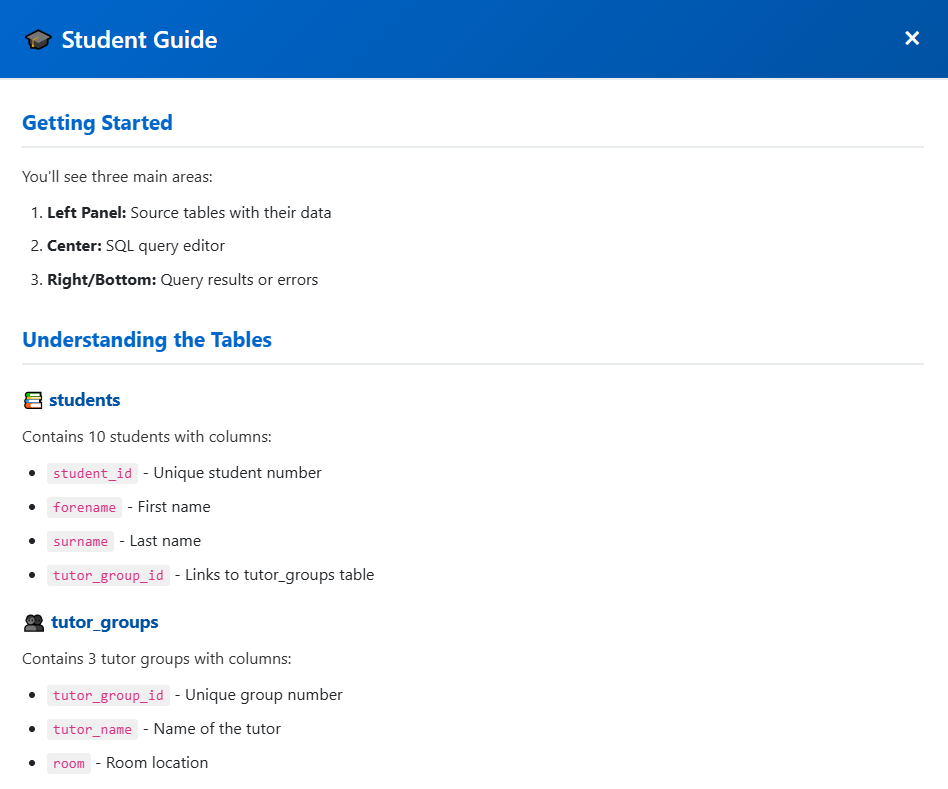Click the Left Panel list item

coord(188,213)
